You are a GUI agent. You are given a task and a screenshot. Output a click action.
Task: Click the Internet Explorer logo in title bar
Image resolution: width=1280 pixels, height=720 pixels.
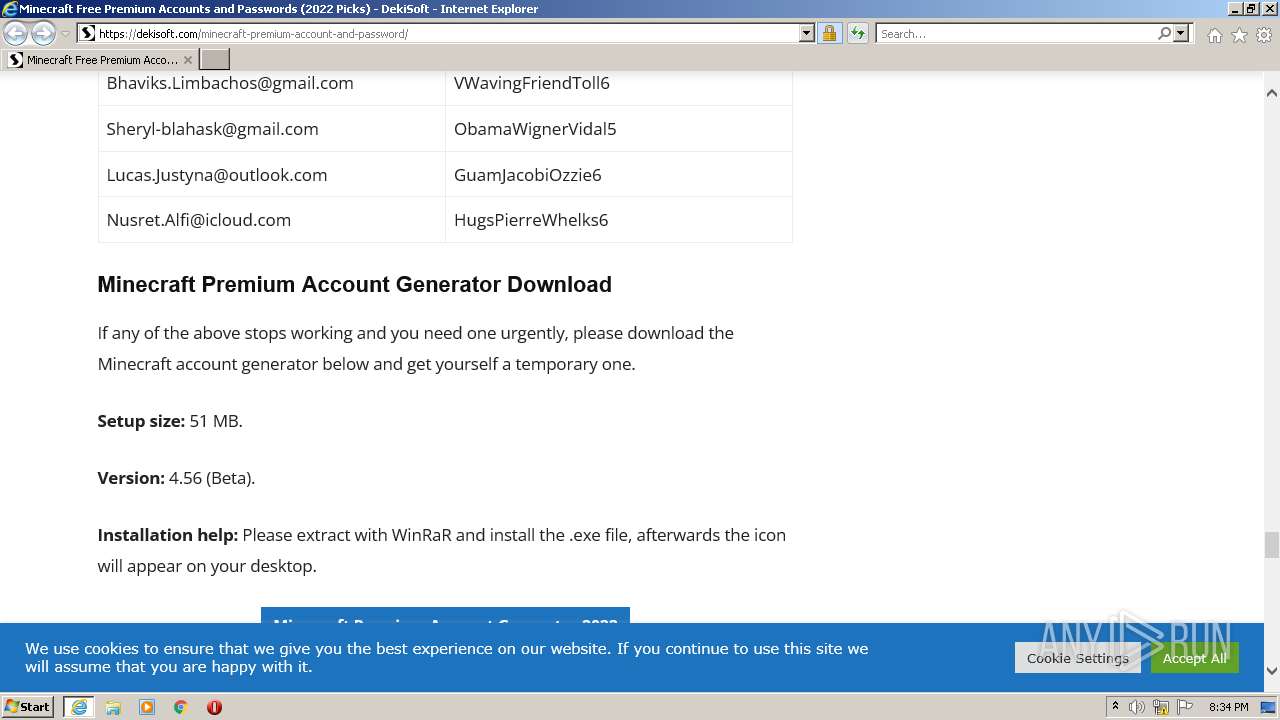coord(10,9)
